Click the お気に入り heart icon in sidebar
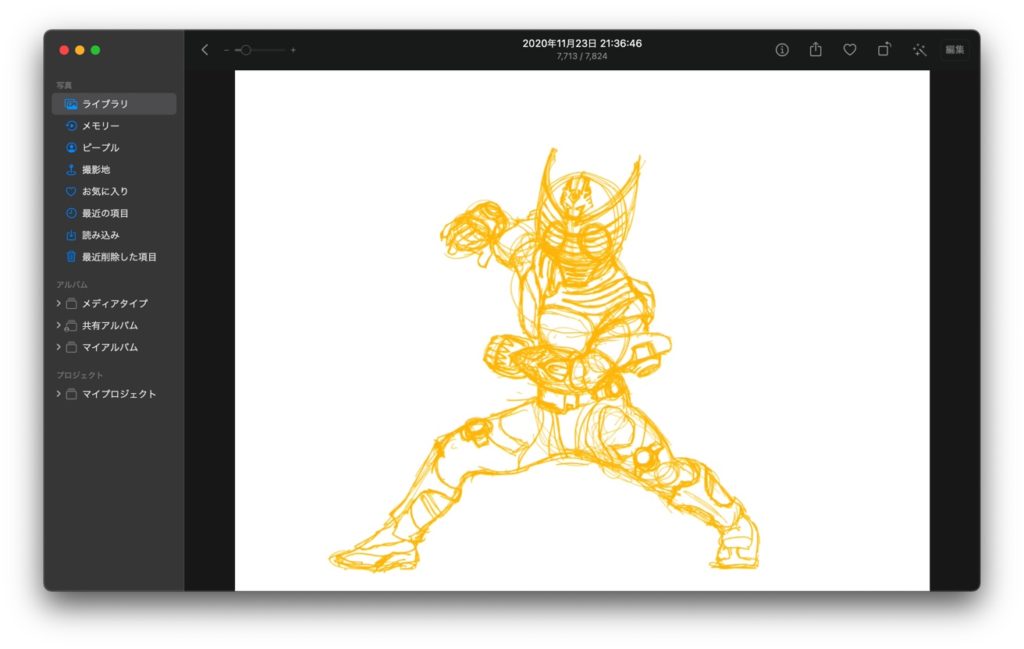 click(x=71, y=191)
